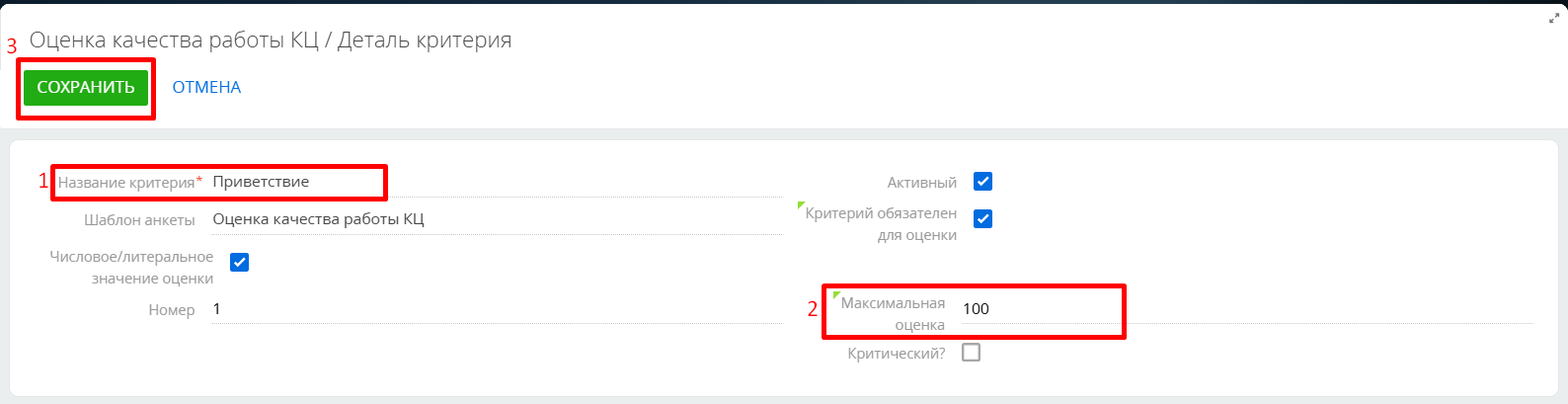This screenshot has height=404, width=1568.
Task: Click green hint corner beside Максимальная оценка
Action: [x=837, y=295]
